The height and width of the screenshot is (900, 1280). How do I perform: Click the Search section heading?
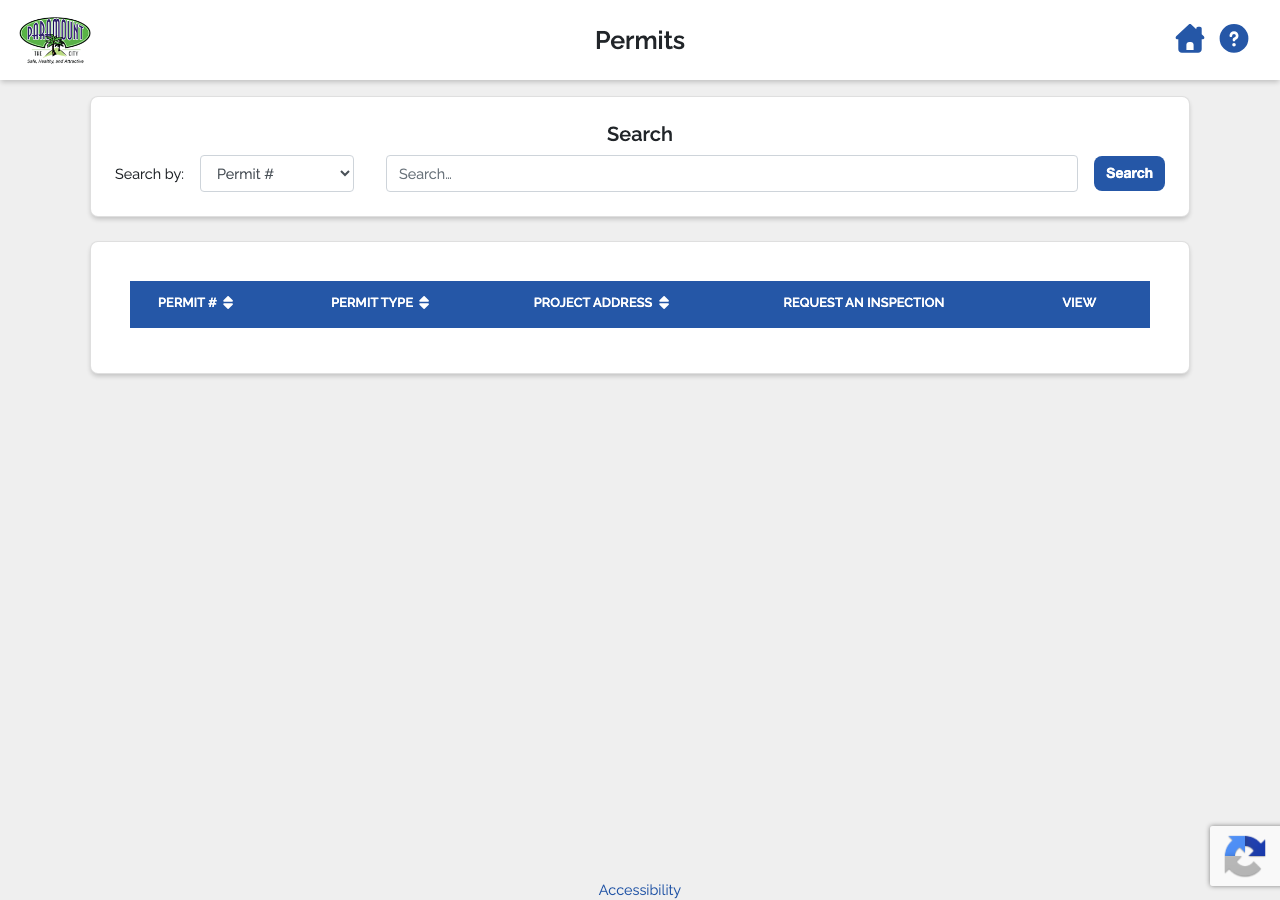click(640, 134)
